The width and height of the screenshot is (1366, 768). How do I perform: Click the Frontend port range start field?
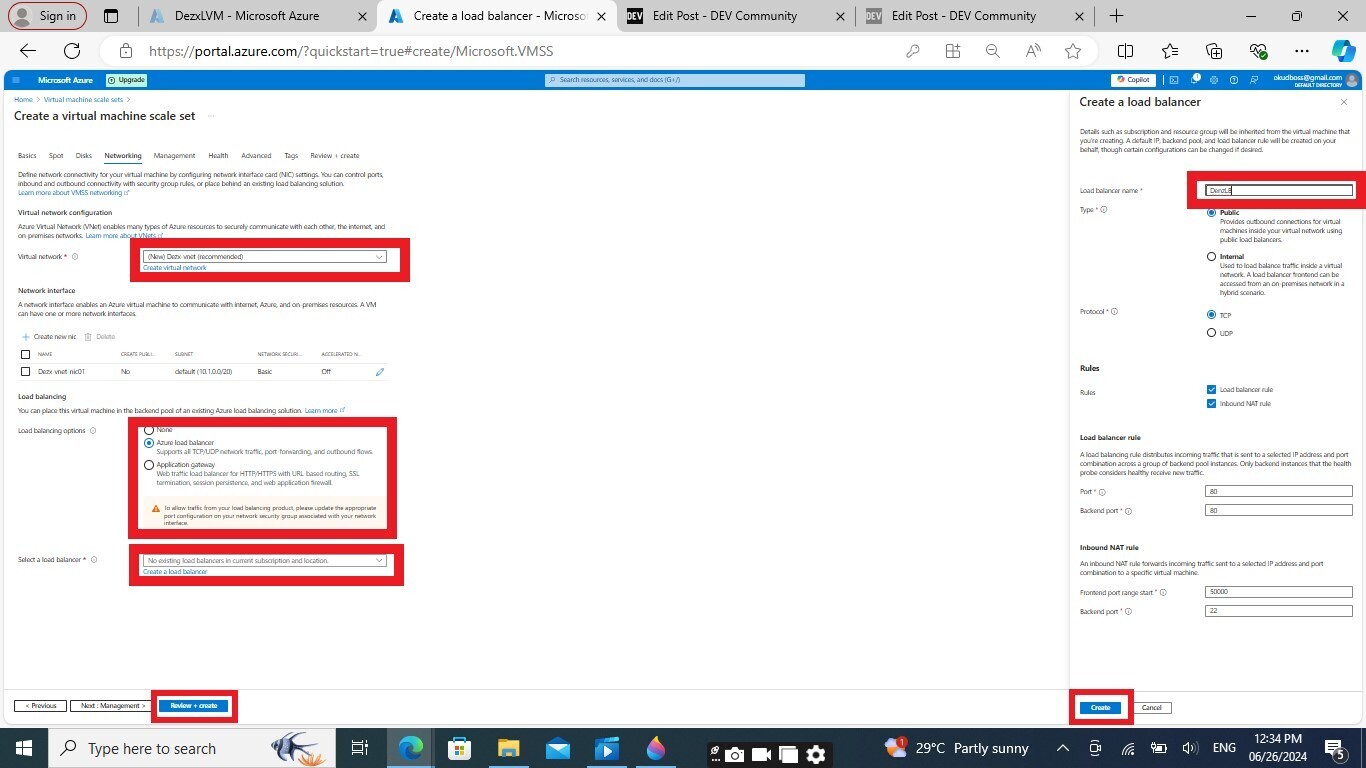point(1279,592)
